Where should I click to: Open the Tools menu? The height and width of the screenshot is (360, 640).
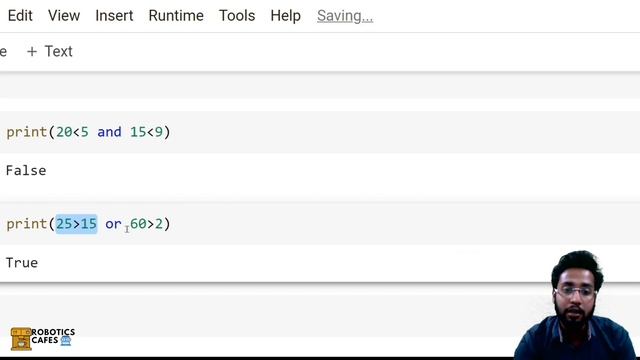point(237,16)
